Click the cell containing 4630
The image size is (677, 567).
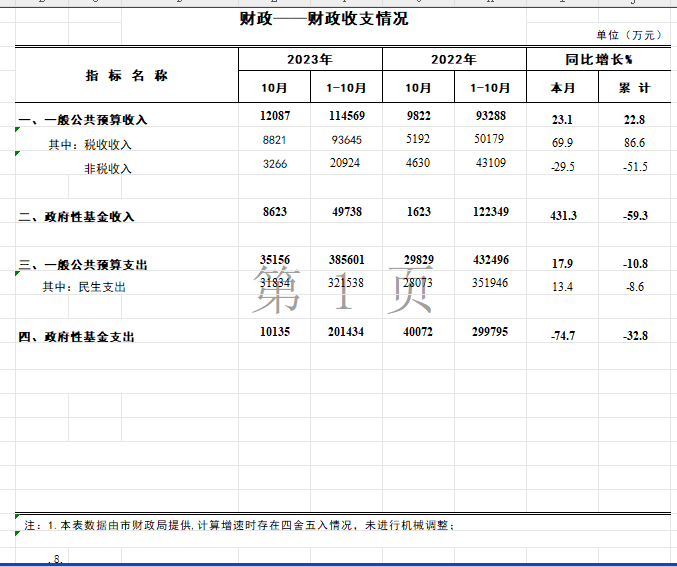pos(418,163)
